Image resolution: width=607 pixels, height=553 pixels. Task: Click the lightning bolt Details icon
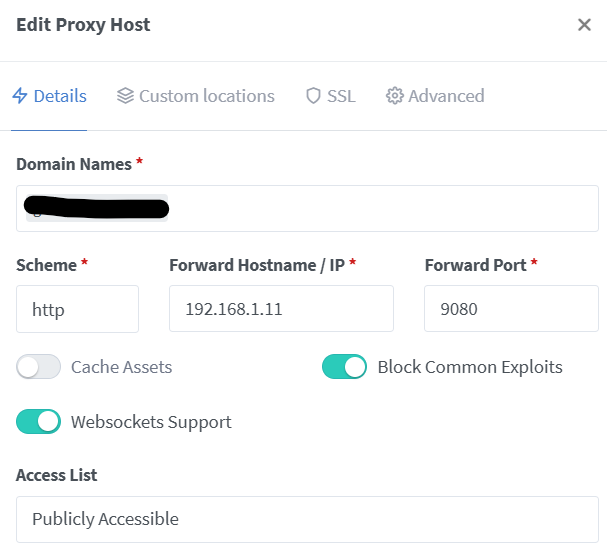click(x=19, y=96)
